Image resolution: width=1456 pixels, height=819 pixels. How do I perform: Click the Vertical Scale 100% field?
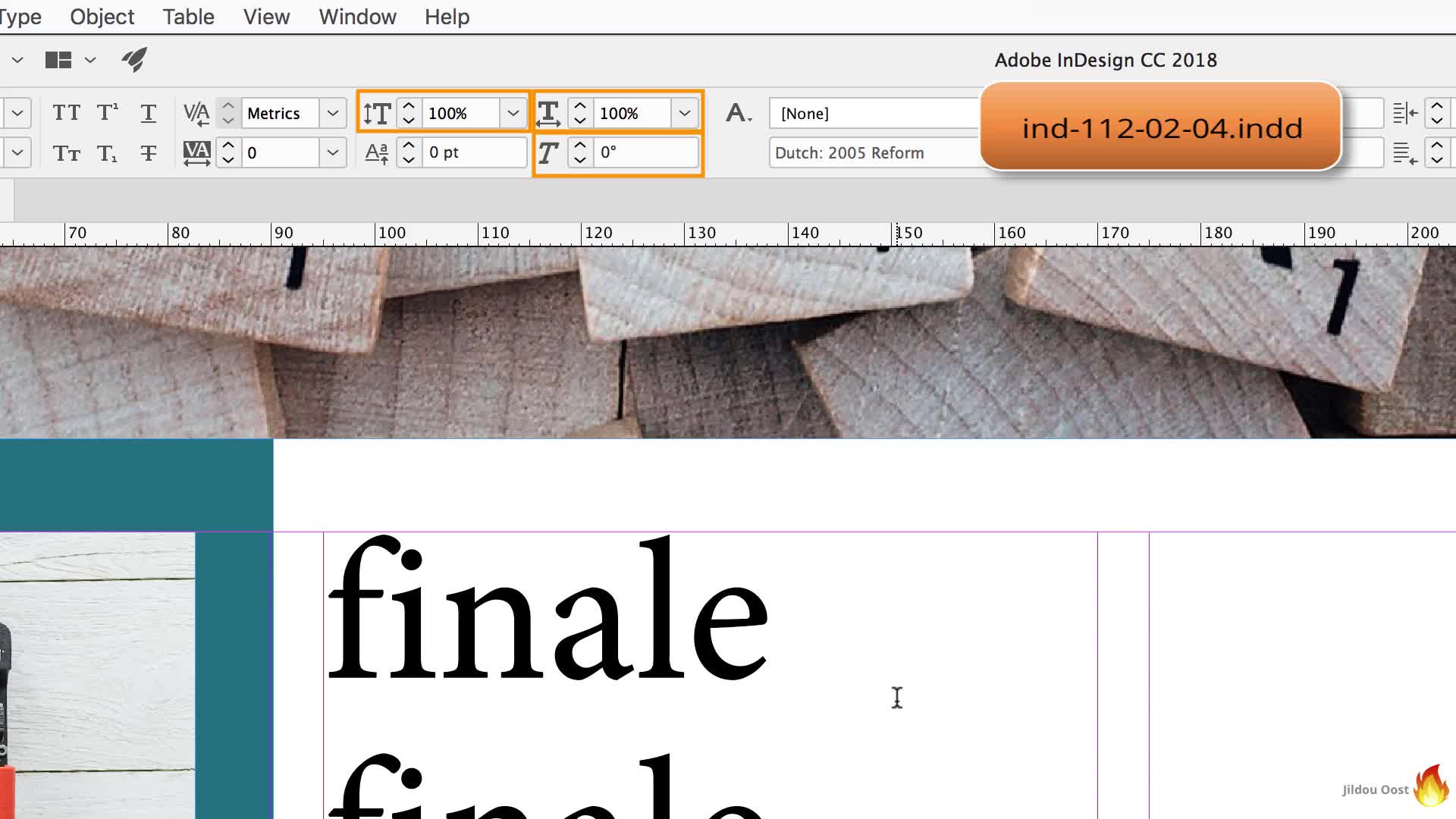pos(460,113)
